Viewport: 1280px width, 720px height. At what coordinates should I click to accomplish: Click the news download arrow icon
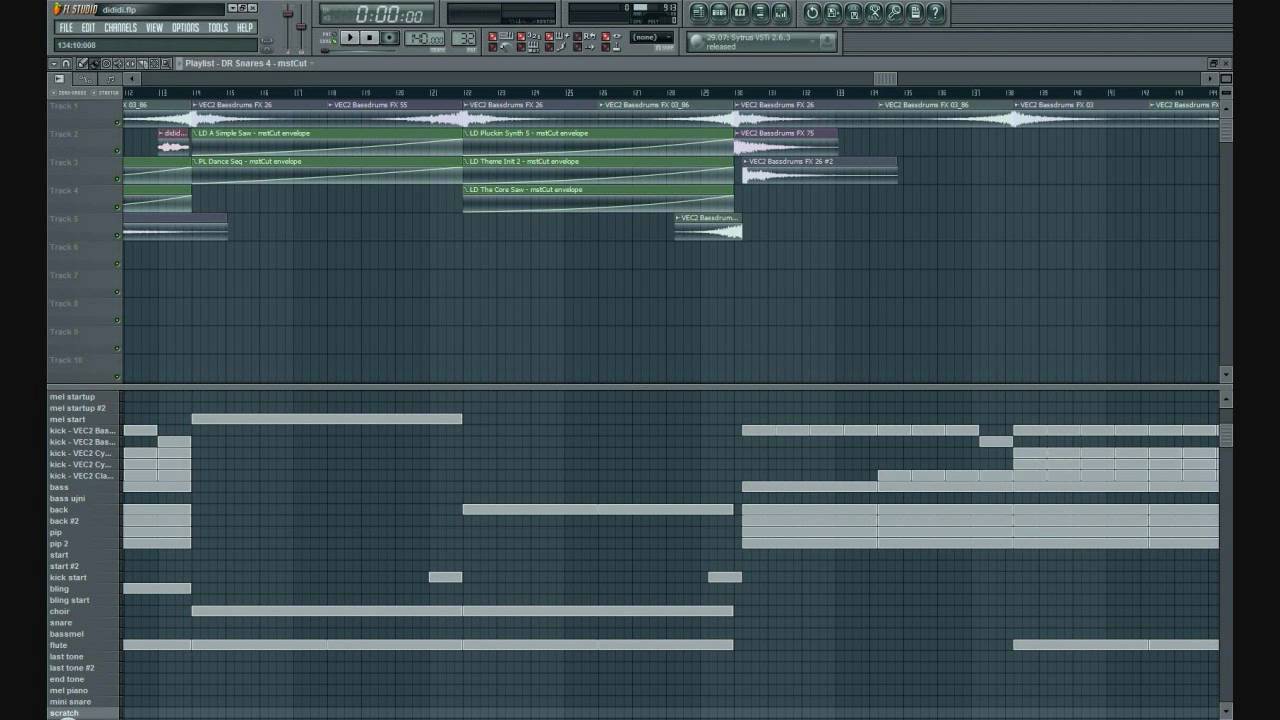(x=826, y=42)
